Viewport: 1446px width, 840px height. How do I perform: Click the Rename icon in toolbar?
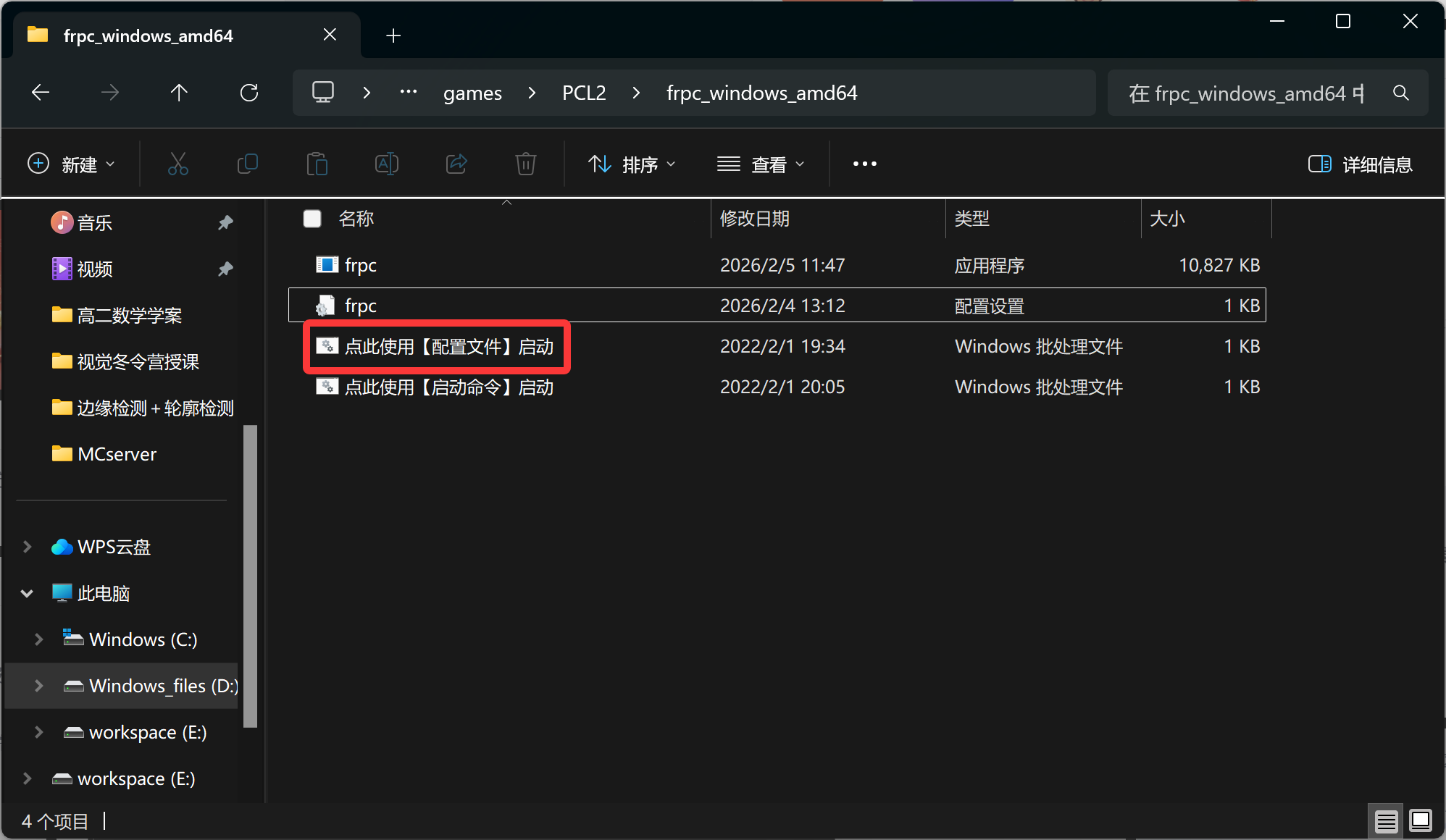(386, 164)
